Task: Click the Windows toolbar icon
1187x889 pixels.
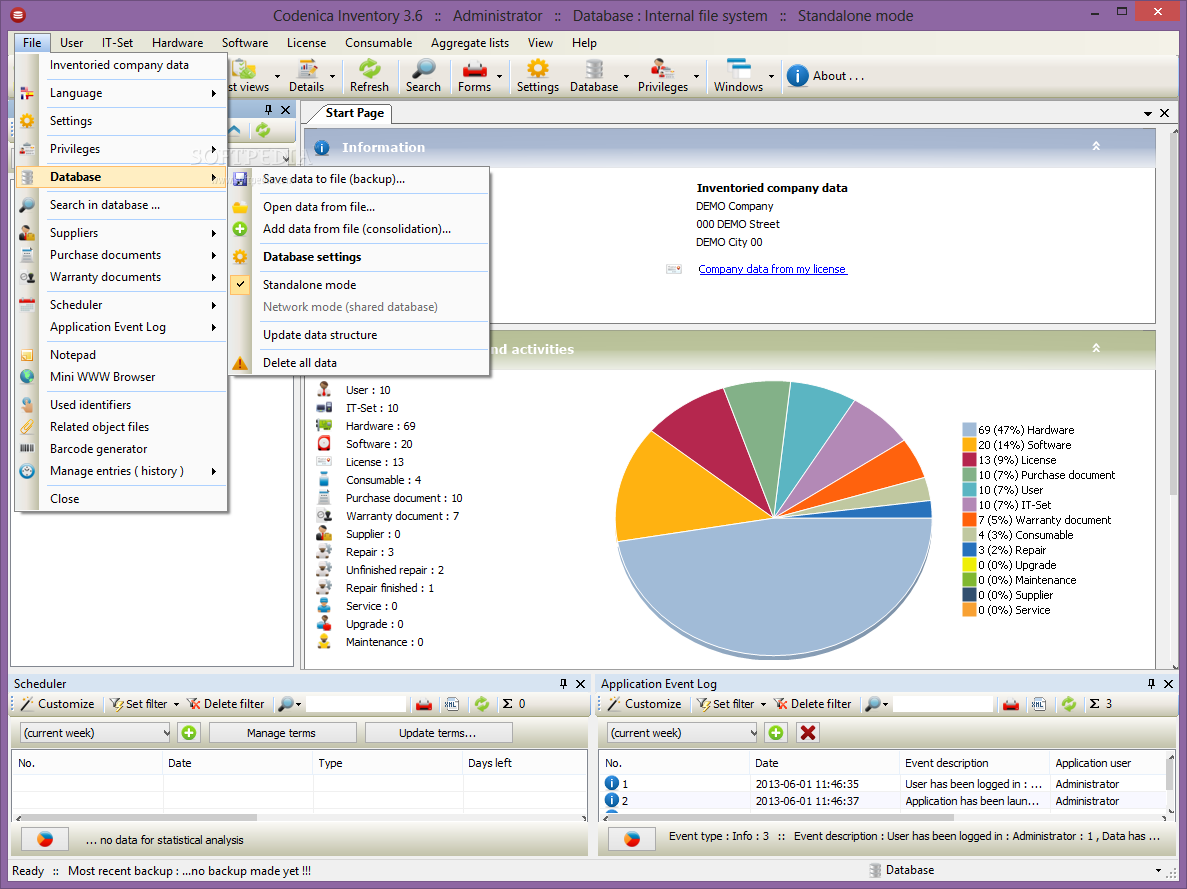Action: point(738,76)
